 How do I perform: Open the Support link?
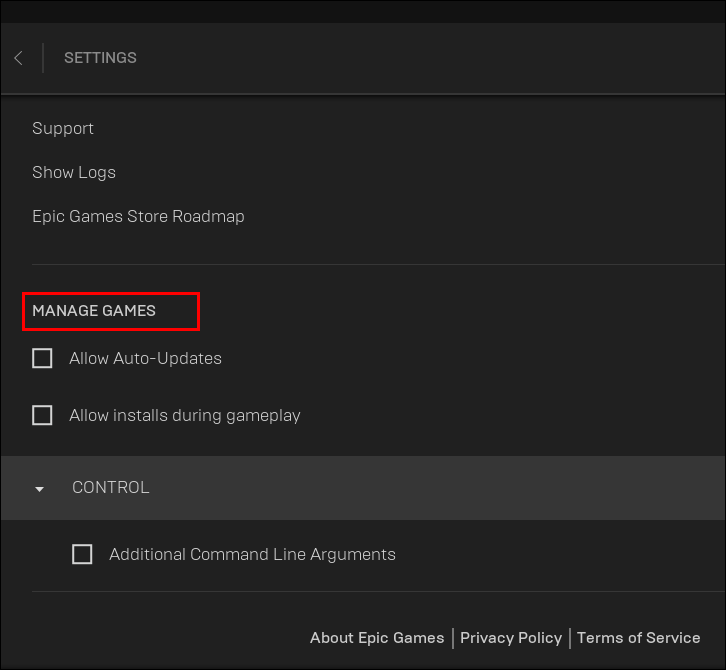63,128
